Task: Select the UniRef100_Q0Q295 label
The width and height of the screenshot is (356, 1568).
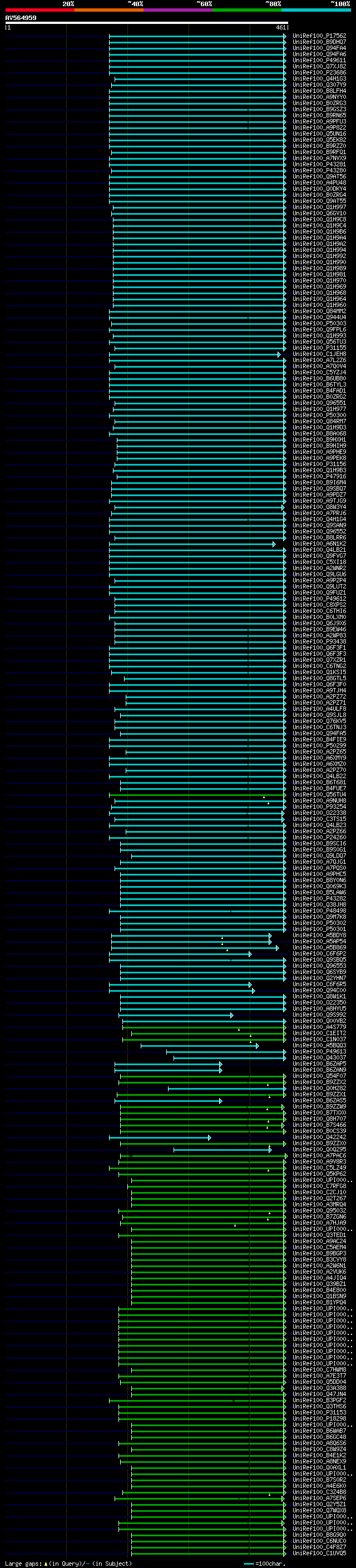Action: tap(319, 1150)
